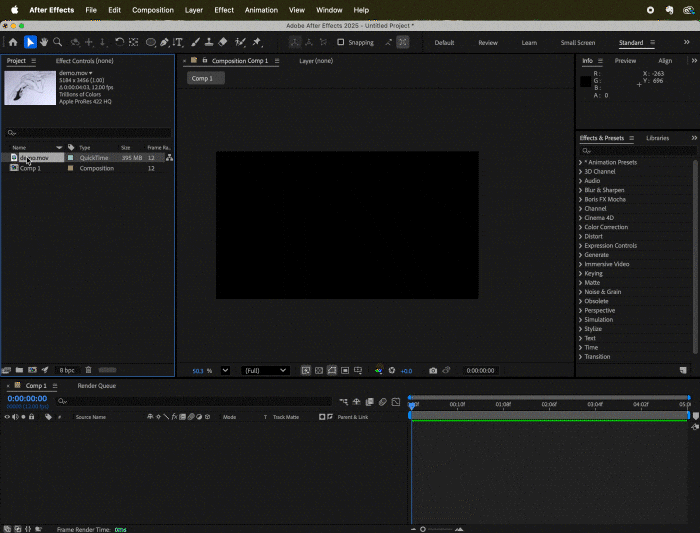Select the Hand tool
Image resolution: width=700 pixels, height=533 pixels.
[44, 42]
